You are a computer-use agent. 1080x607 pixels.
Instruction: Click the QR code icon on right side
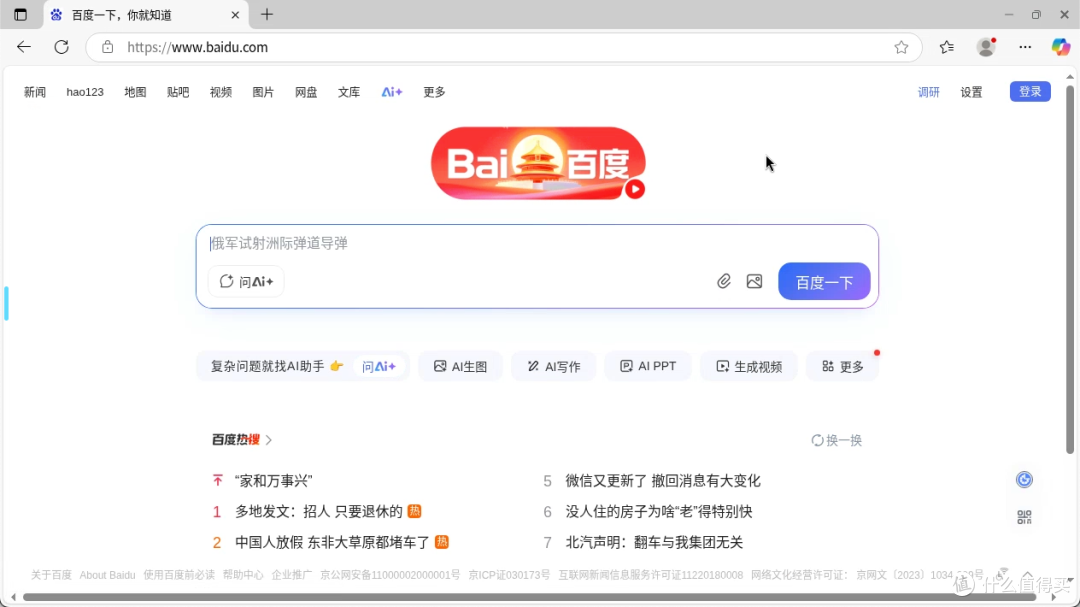coord(1024,517)
